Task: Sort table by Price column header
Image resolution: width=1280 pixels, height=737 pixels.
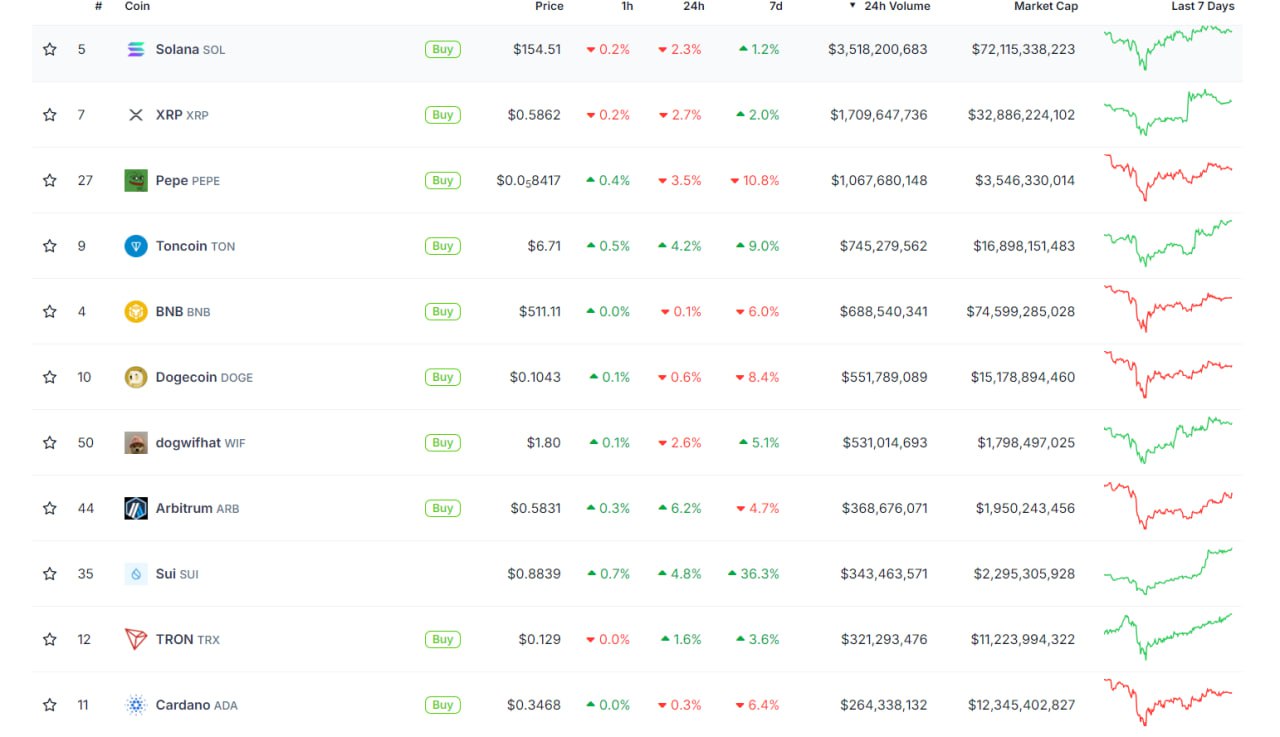Action: [x=549, y=6]
